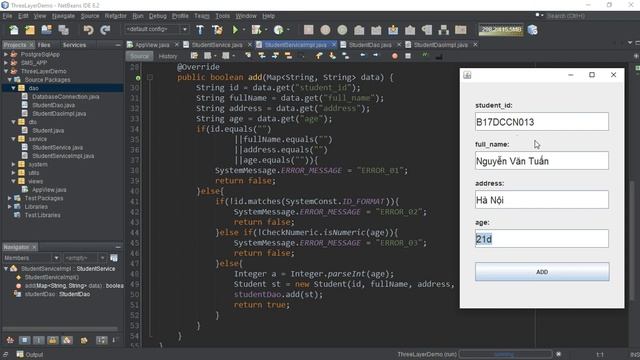The height and width of the screenshot is (360, 640).
Task: Click the full_name input field
Action: pos(542,161)
